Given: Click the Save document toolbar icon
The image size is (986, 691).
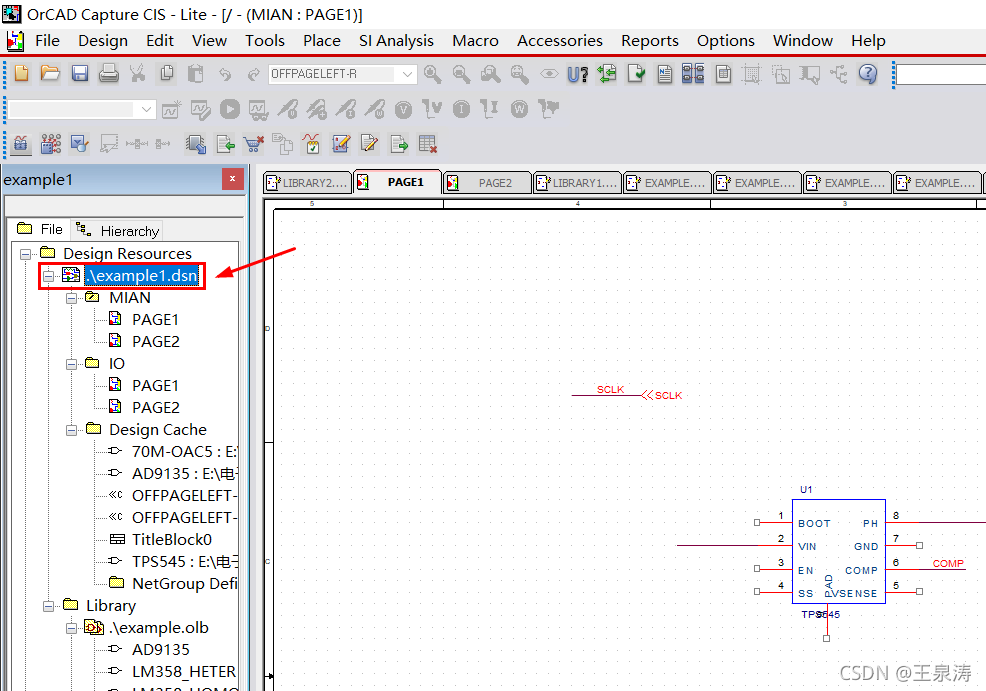Looking at the screenshot, I should coord(80,74).
